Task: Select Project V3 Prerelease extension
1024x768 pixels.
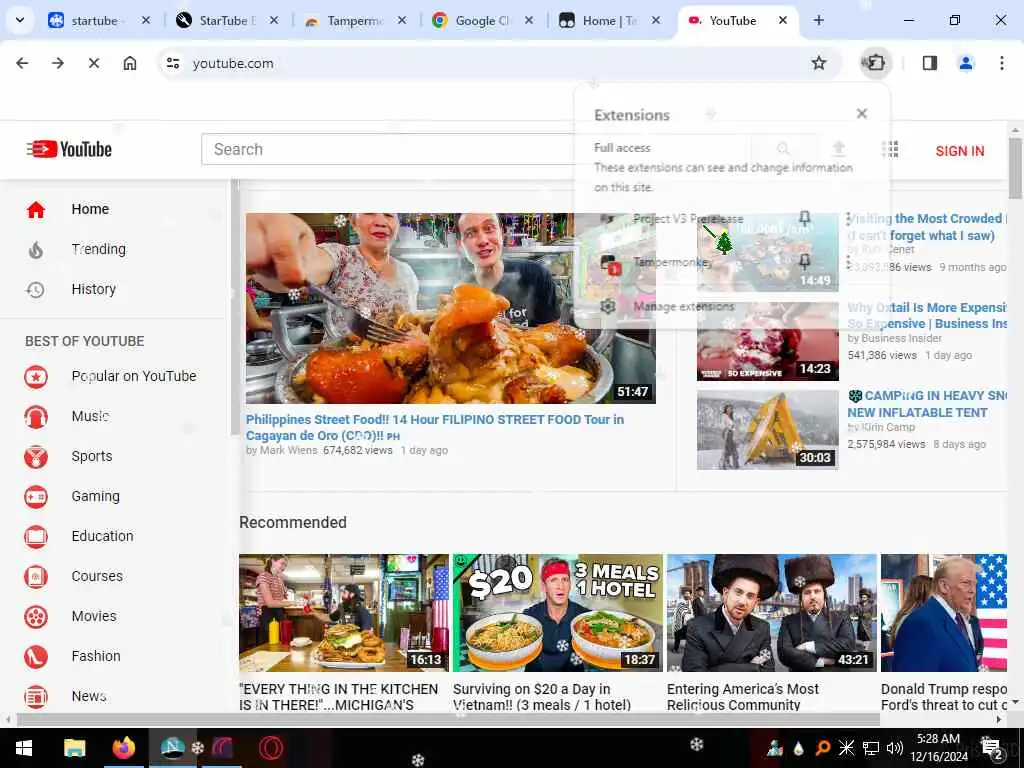Action: click(688, 218)
